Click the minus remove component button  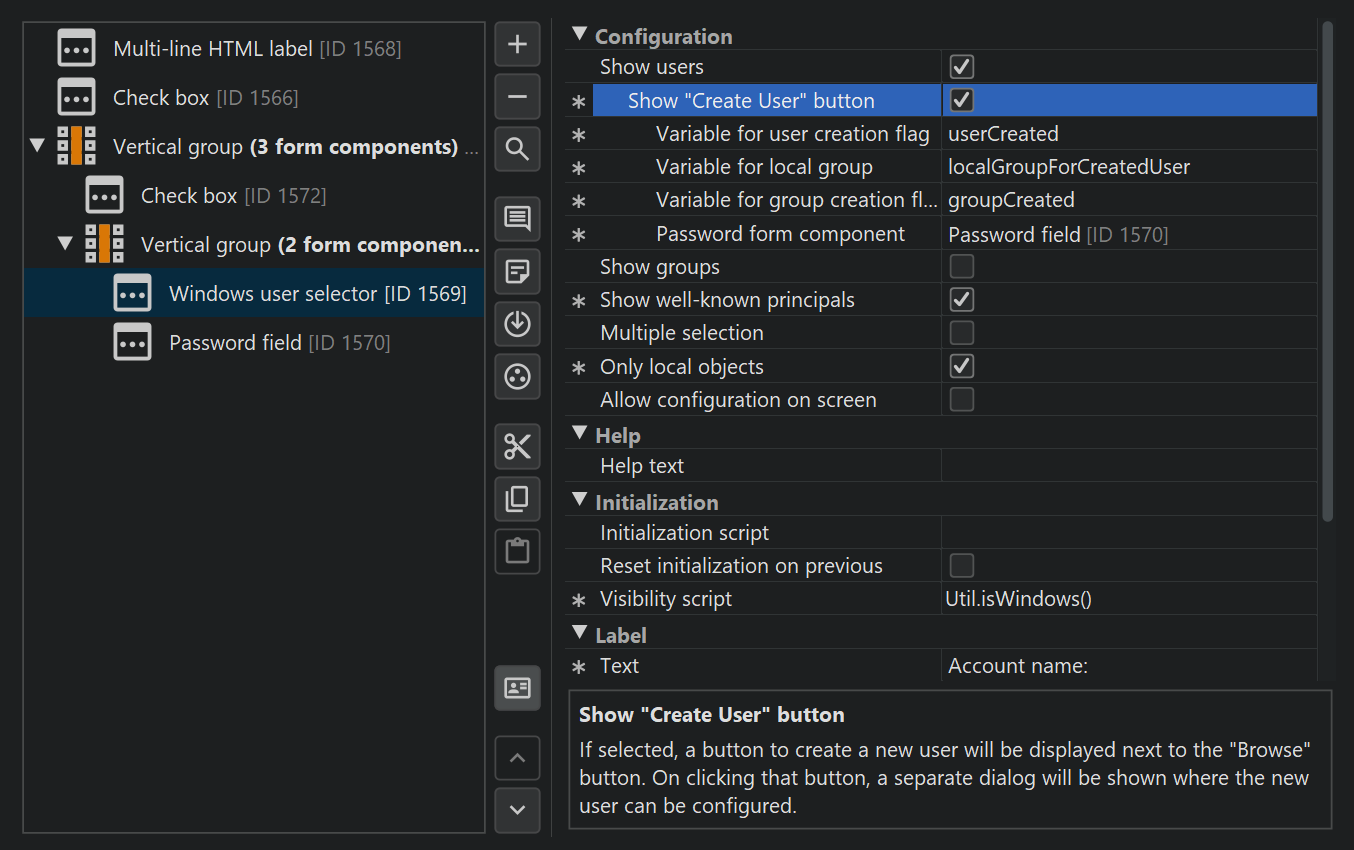(517, 97)
